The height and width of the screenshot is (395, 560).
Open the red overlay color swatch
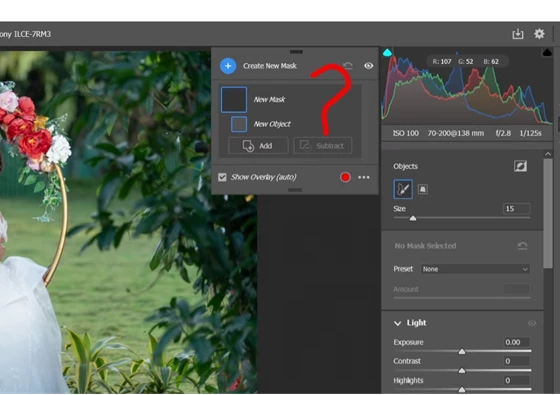tap(345, 177)
